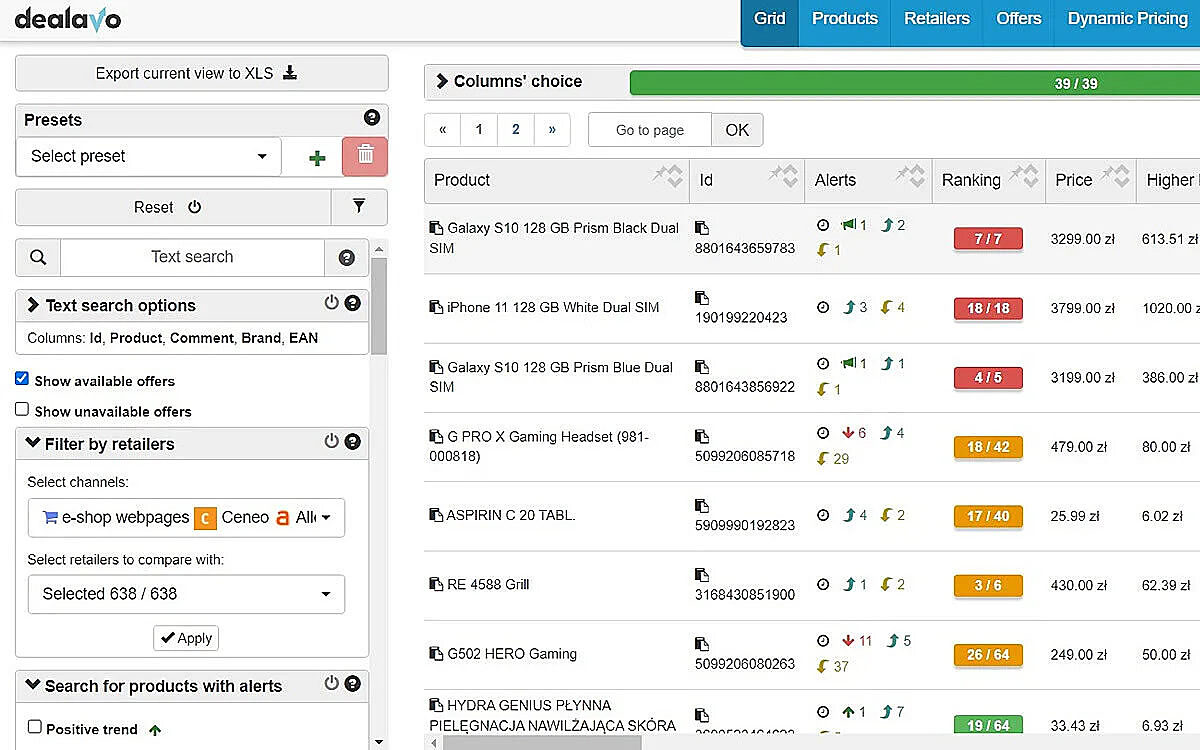
Task: Delete a preset using the red trash icon
Action: [364, 157]
